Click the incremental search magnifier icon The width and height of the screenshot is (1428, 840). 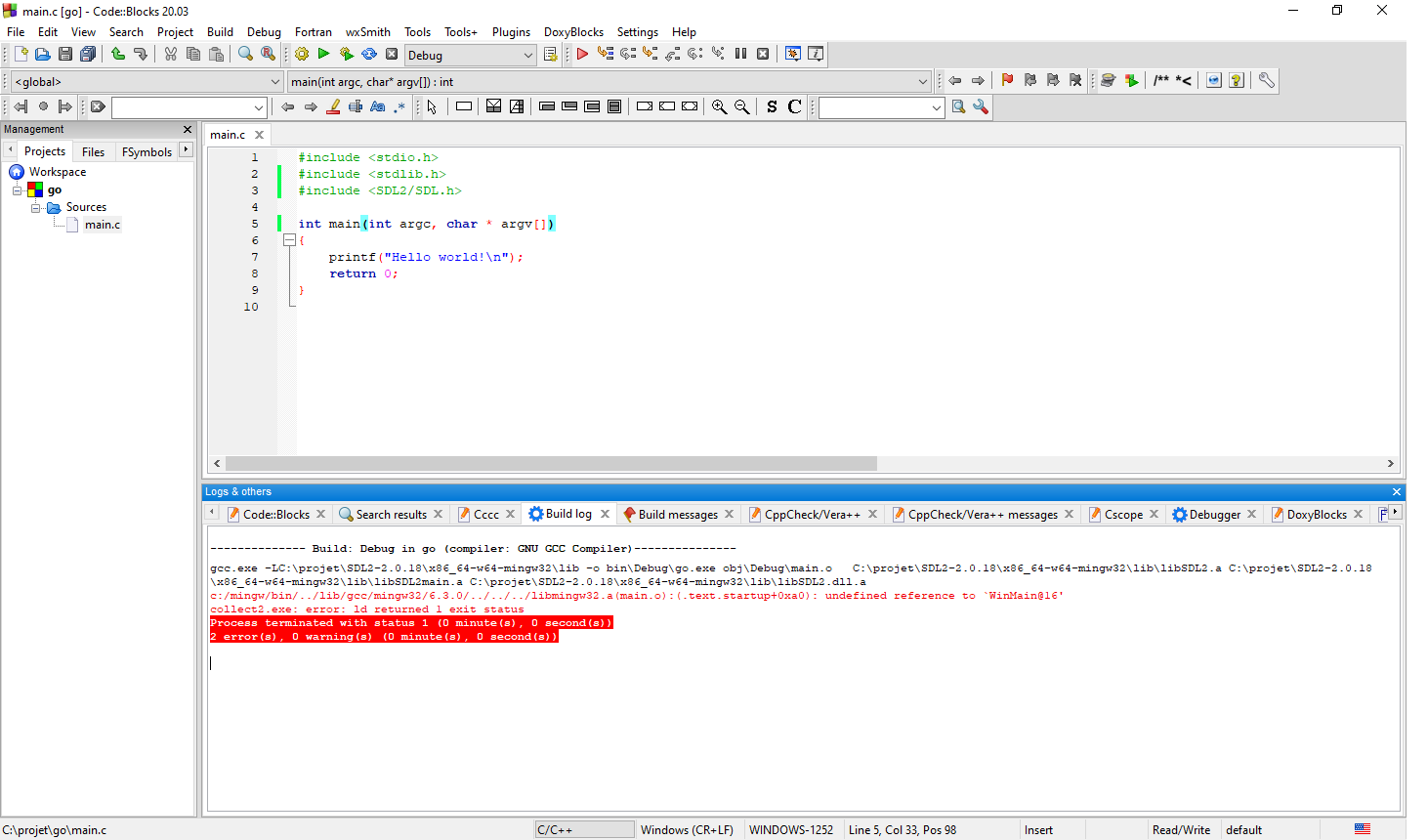958,106
